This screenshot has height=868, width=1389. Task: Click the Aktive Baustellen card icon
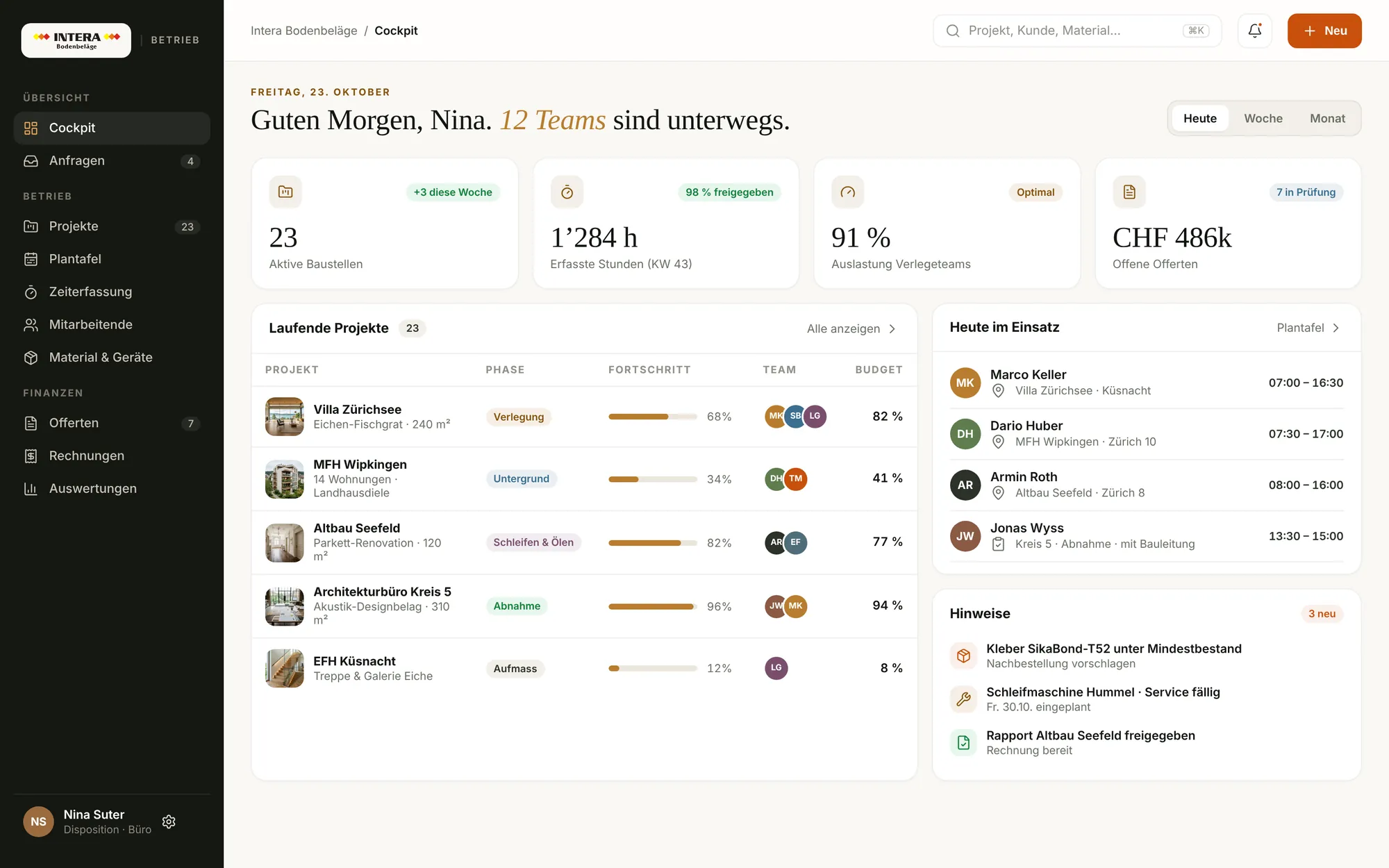285,192
